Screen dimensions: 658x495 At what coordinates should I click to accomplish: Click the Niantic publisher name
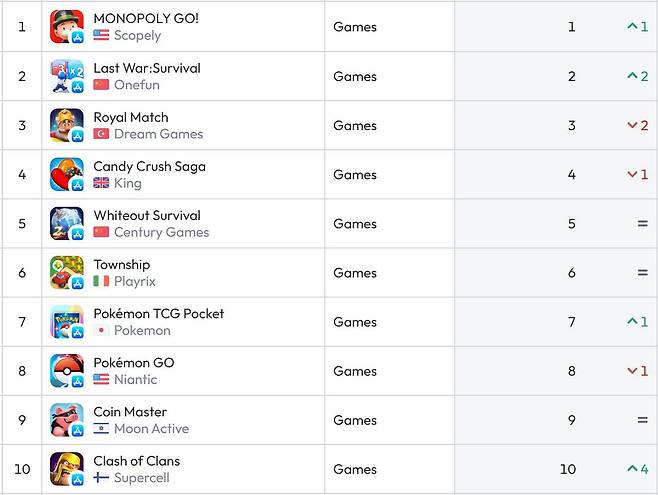pyautogui.click(x=135, y=380)
